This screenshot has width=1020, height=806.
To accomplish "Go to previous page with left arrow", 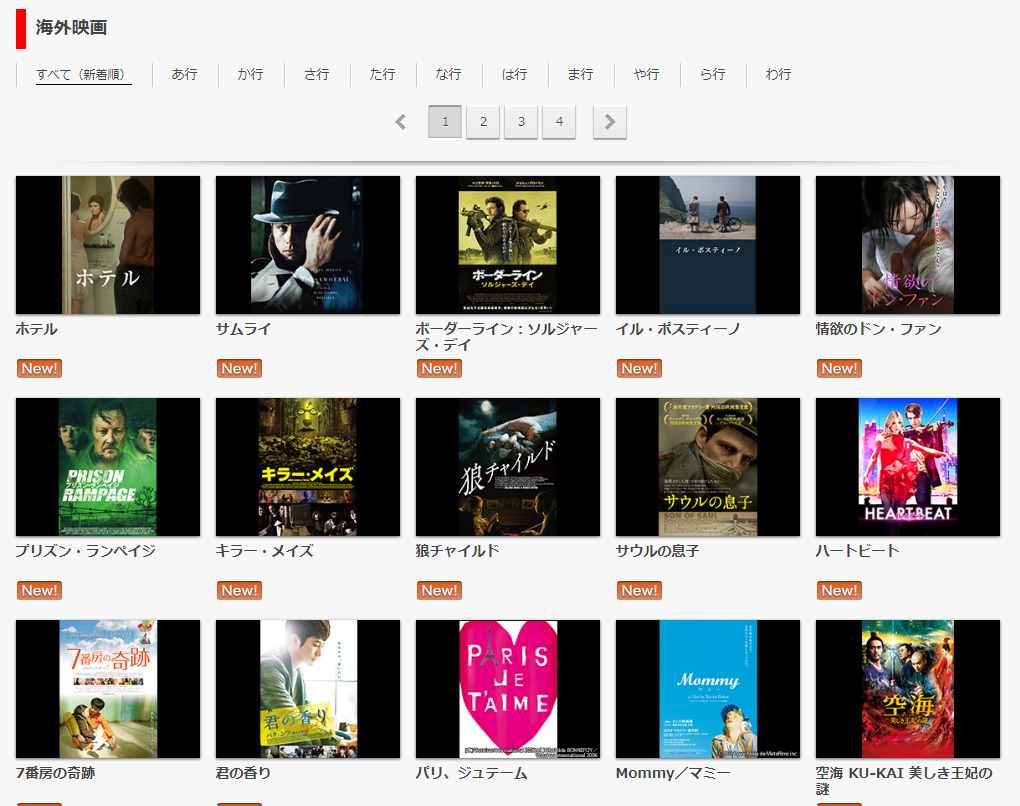I will tap(401, 122).
